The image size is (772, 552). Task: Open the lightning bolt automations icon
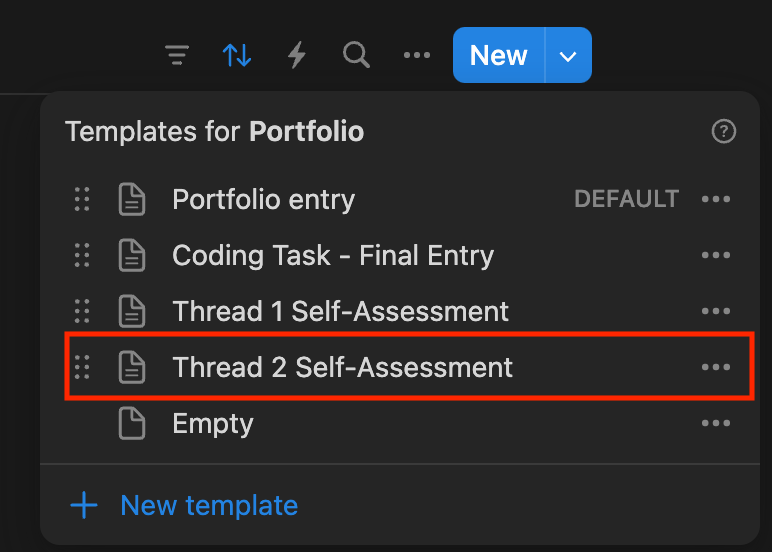tap(296, 55)
